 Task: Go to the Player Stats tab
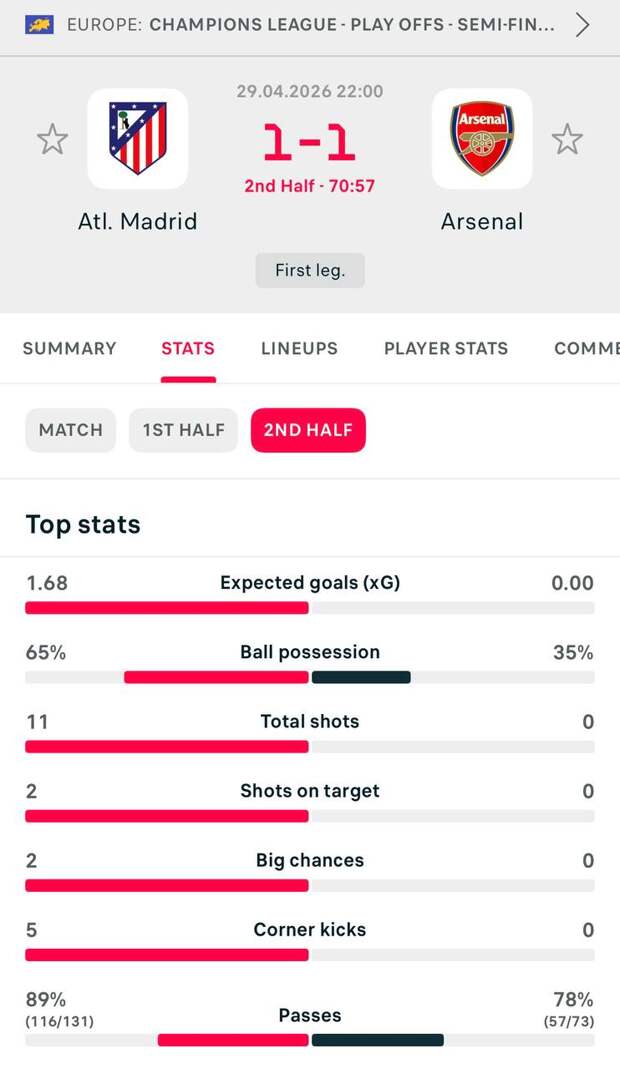446,348
